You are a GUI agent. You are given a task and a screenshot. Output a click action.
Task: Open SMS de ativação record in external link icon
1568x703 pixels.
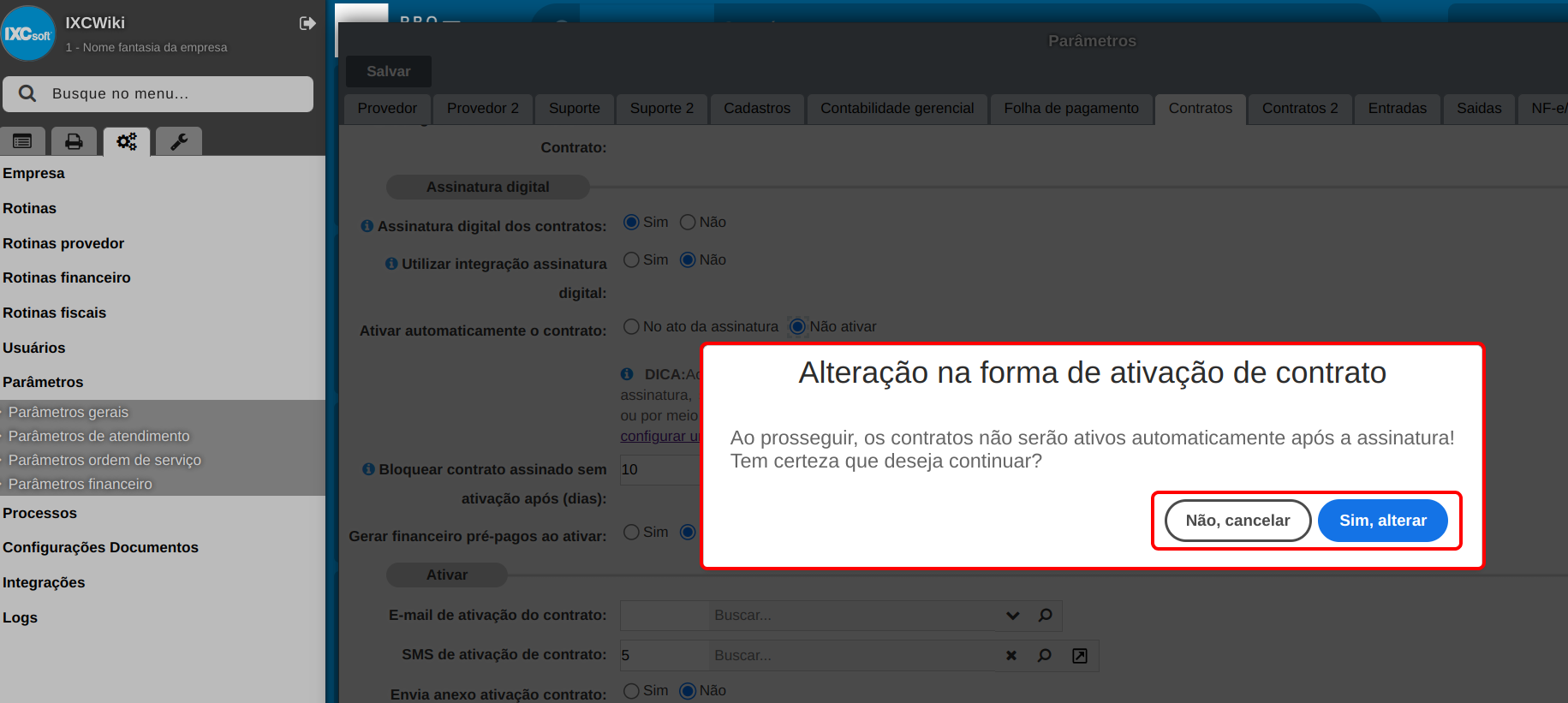click(x=1080, y=655)
